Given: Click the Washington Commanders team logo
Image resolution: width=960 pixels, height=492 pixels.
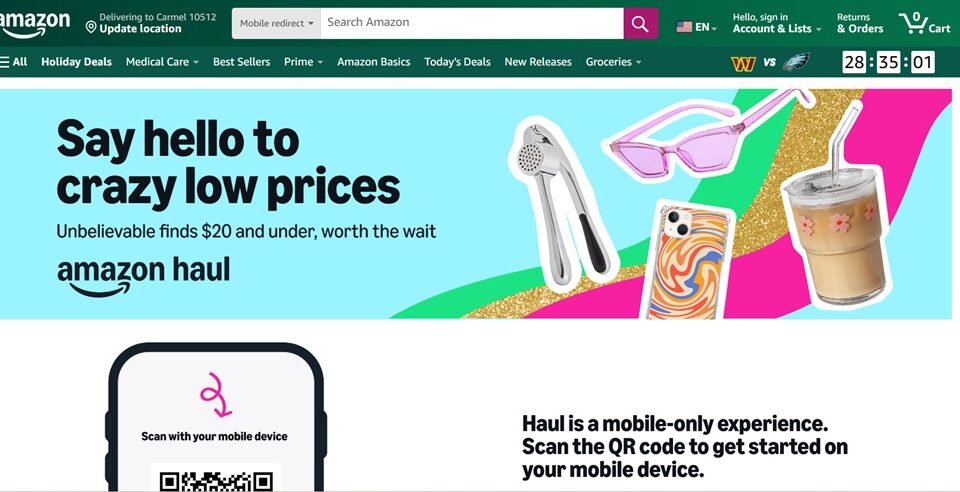Looking at the screenshot, I should coord(743,62).
